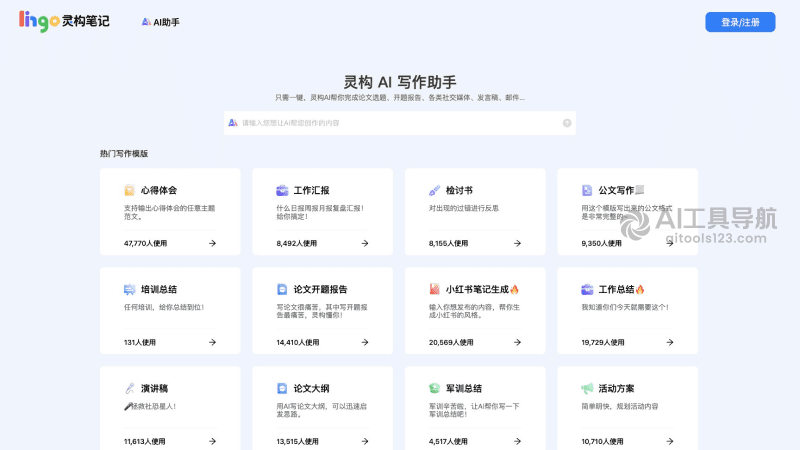Viewport: 800px width, 450px height.
Task: Open the 培训总结 card arrow
Action: [x=212, y=342]
